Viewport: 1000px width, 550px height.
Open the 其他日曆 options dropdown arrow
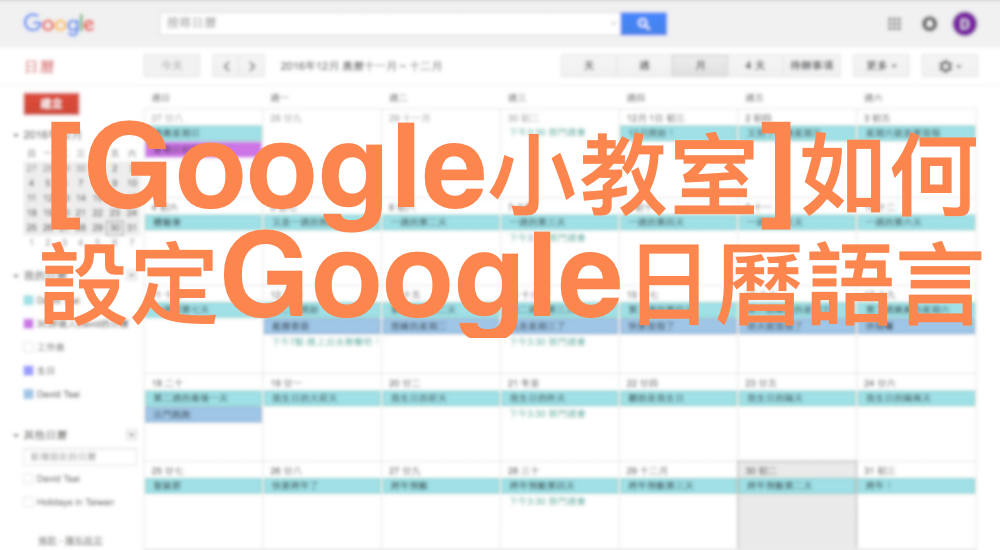[131, 435]
